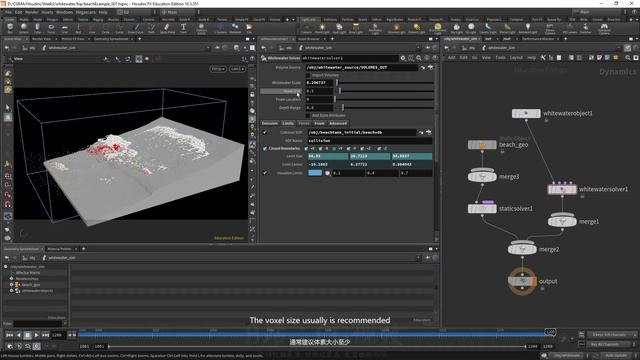Click network editor search magnifier icon

(x=628, y=58)
